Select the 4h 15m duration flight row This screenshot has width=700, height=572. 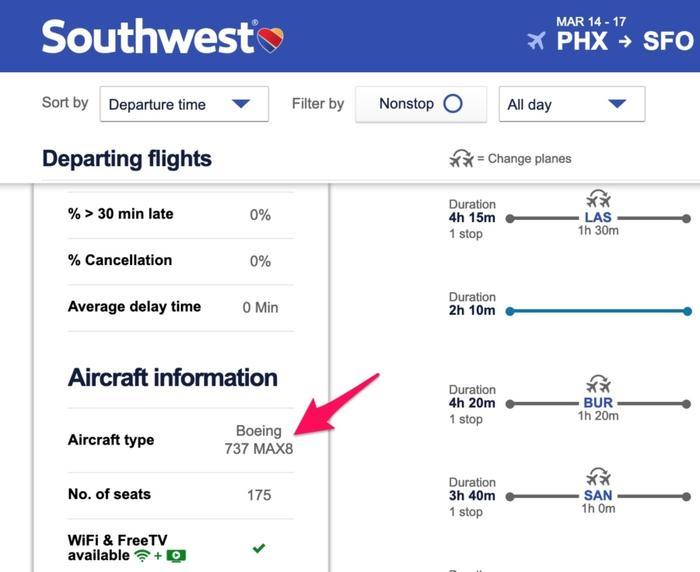(x=570, y=218)
